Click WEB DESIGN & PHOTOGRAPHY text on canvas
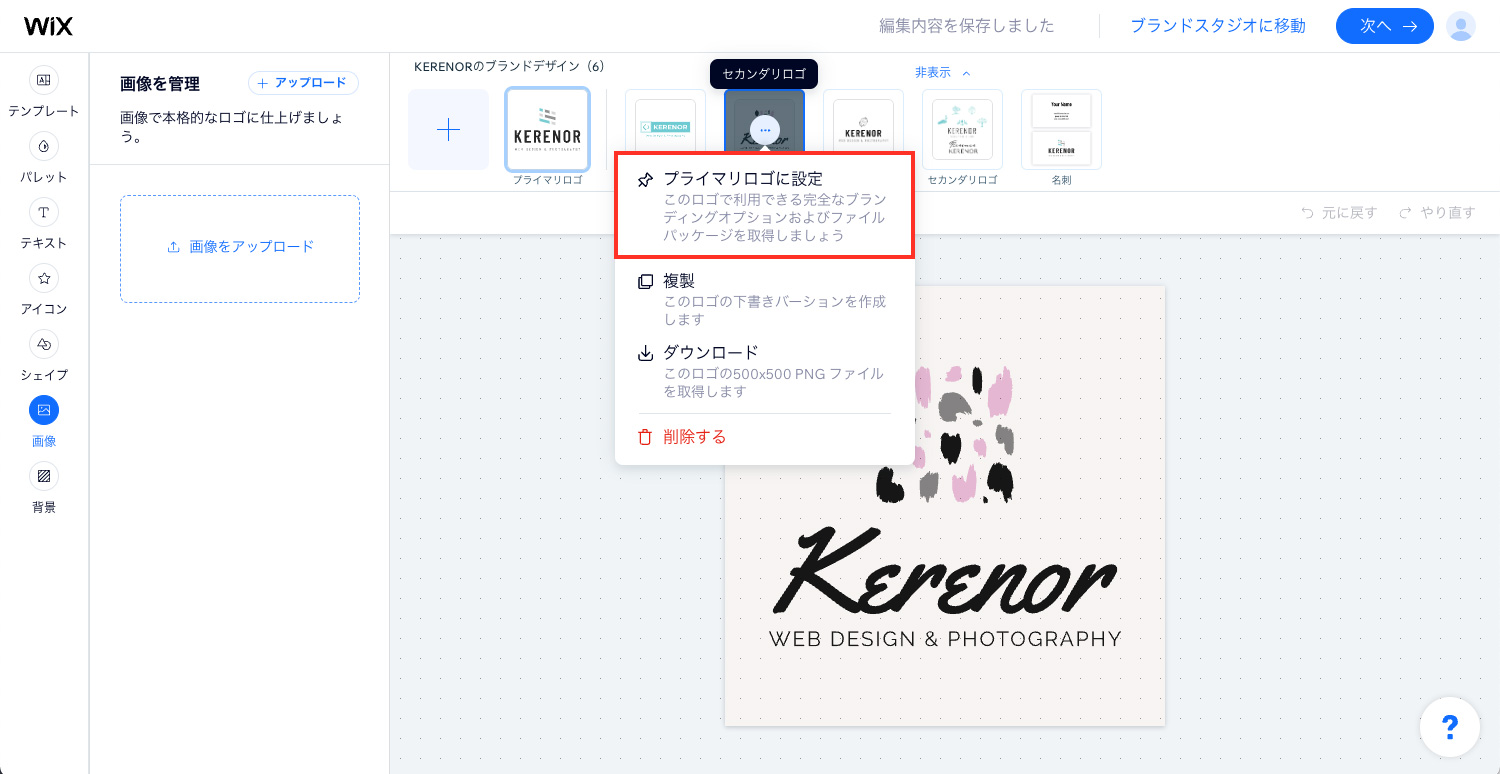This screenshot has width=1500, height=774. pyautogui.click(x=945, y=639)
